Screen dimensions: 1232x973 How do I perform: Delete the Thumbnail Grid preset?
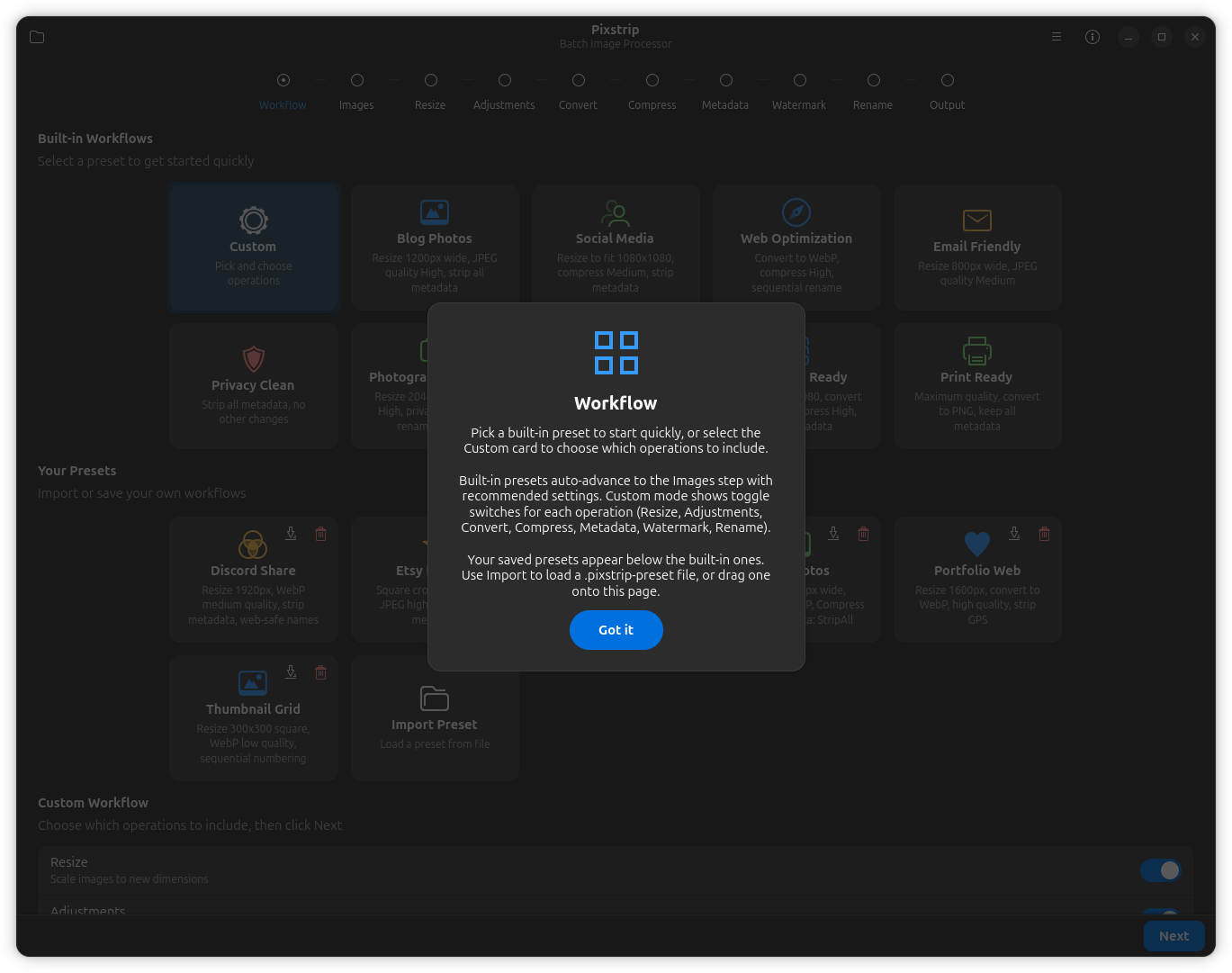click(x=320, y=672)
